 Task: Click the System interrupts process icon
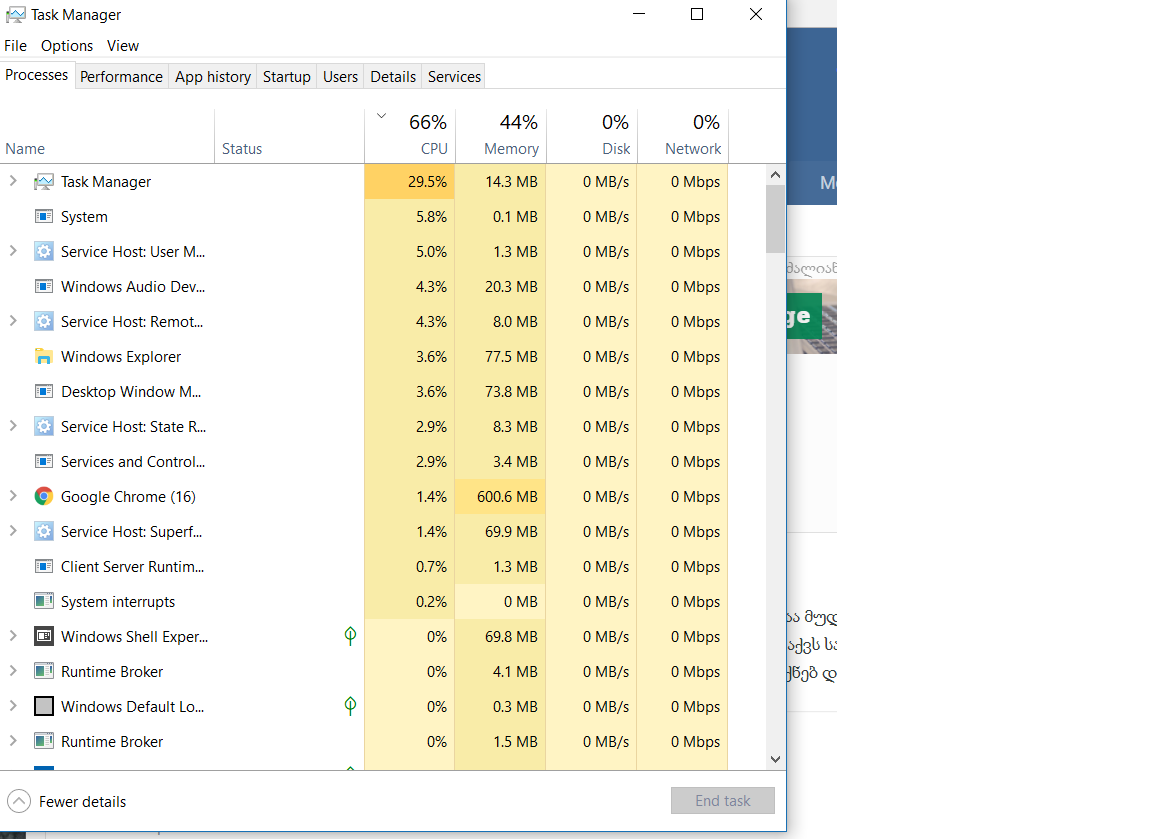point(43,602)
